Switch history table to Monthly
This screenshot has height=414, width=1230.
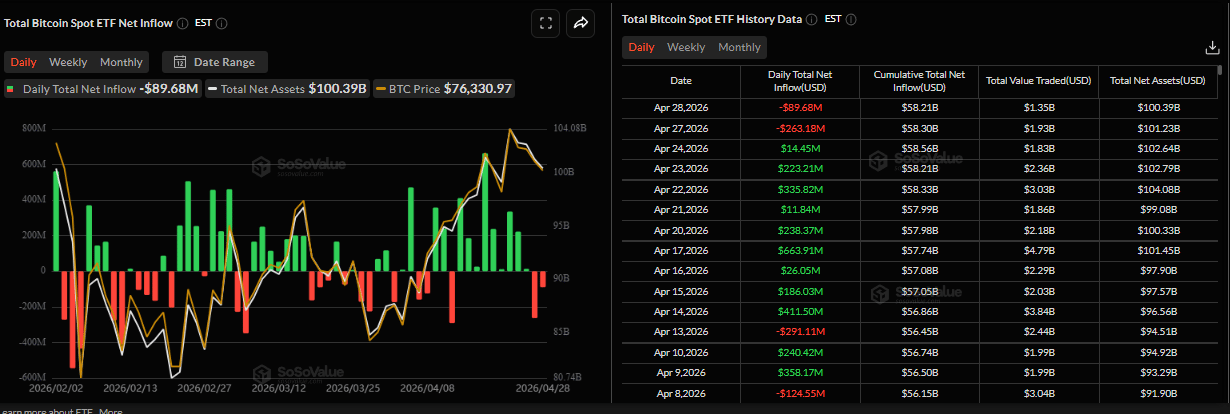point(739,47)
